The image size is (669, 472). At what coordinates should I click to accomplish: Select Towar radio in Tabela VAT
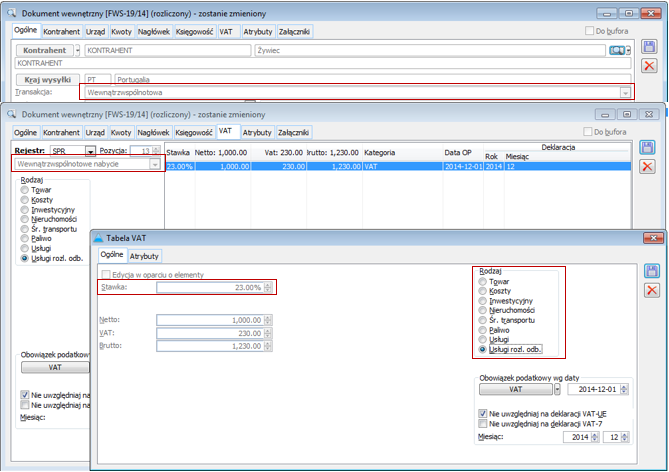[x=483, y=282]
